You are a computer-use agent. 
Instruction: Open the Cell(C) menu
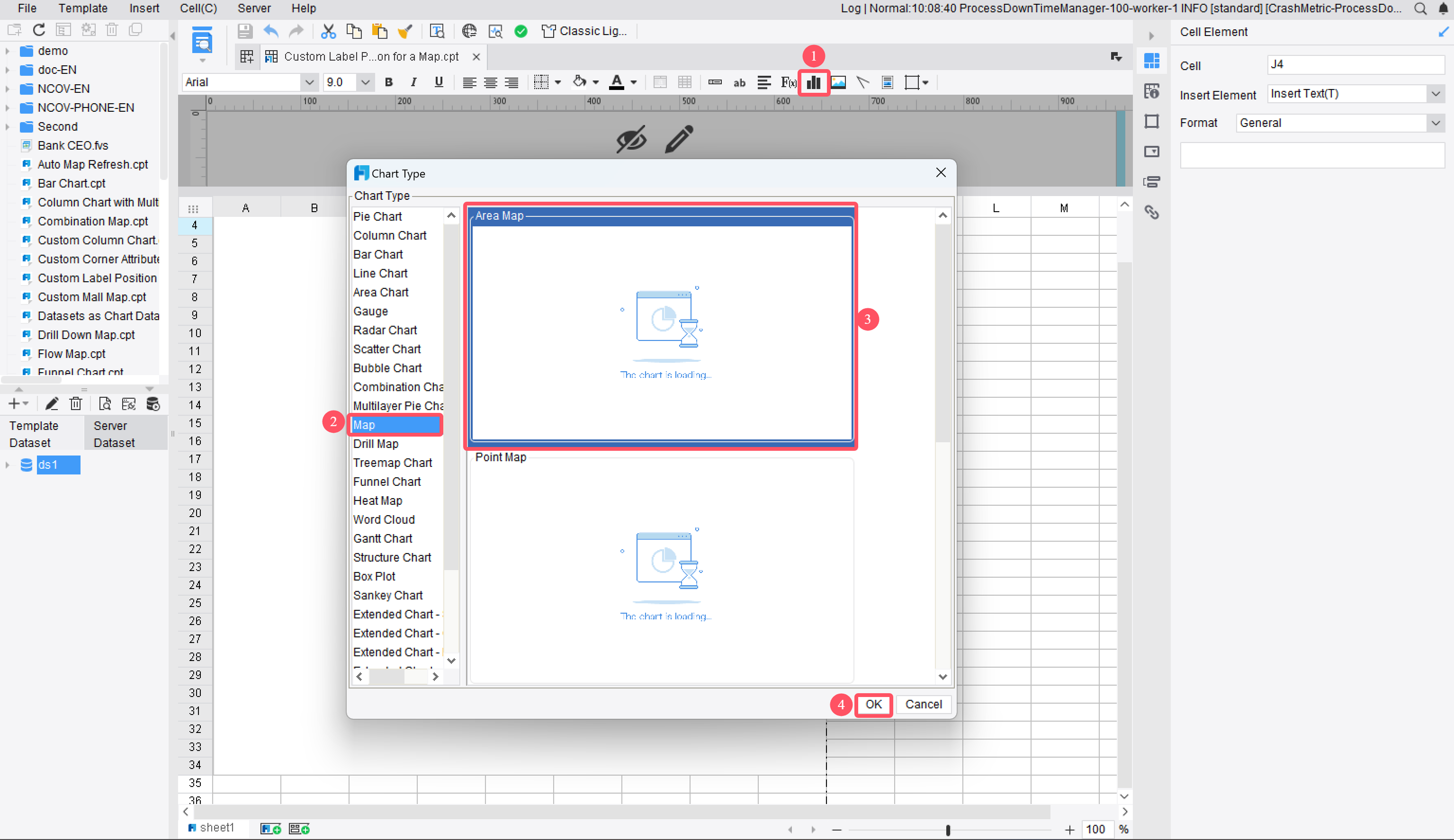(x=198, y=8)
